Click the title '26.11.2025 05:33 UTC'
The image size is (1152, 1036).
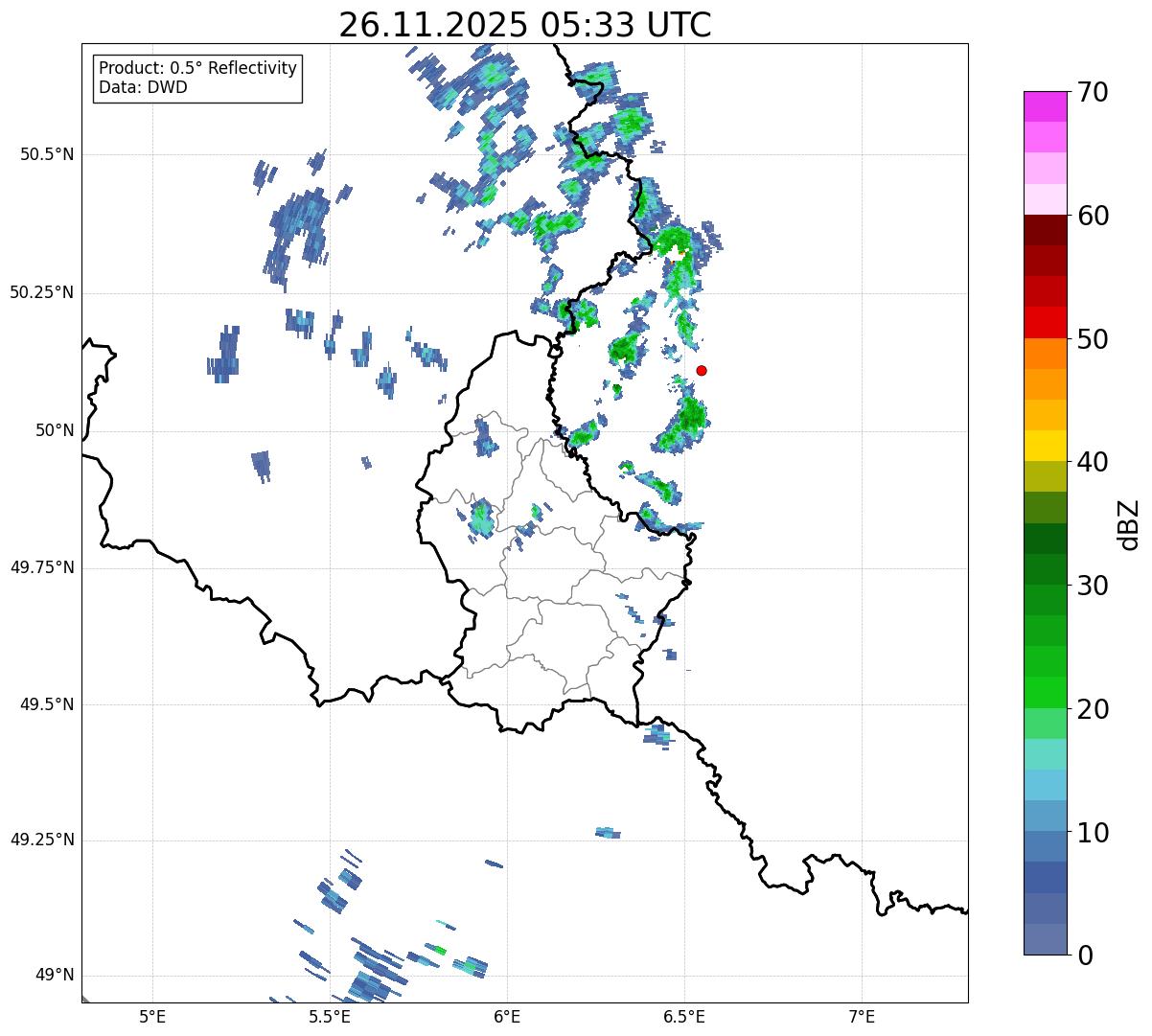(x=525, y=25)
